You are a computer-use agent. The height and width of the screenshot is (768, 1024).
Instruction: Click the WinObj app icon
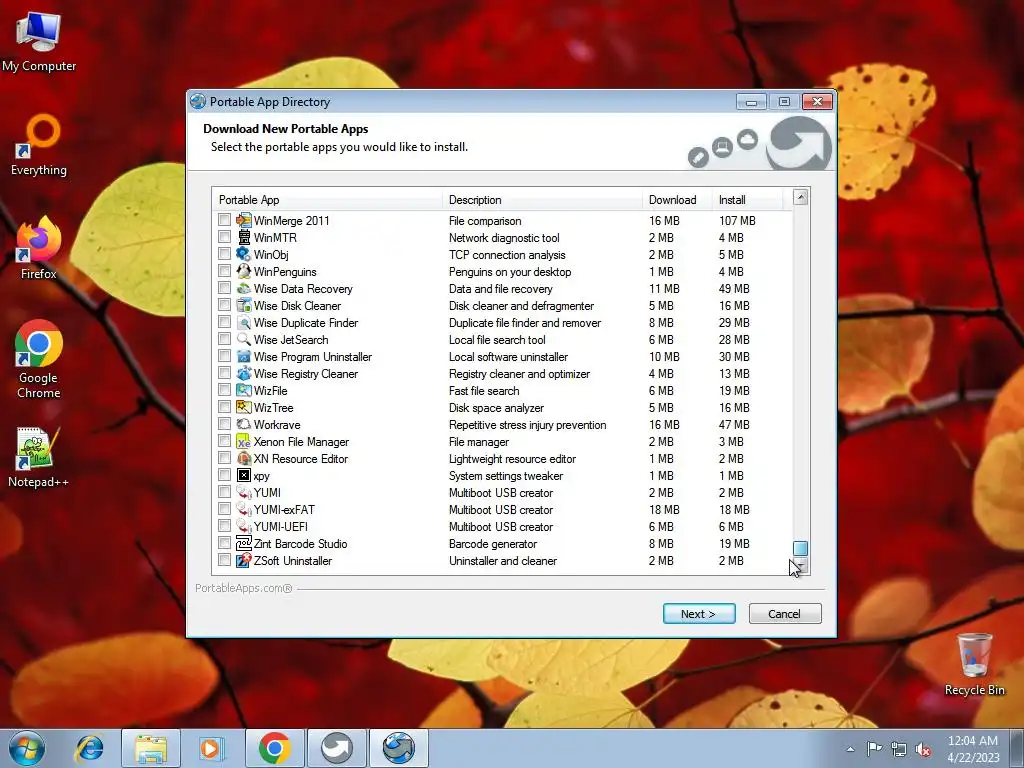[x=244, y=254]
